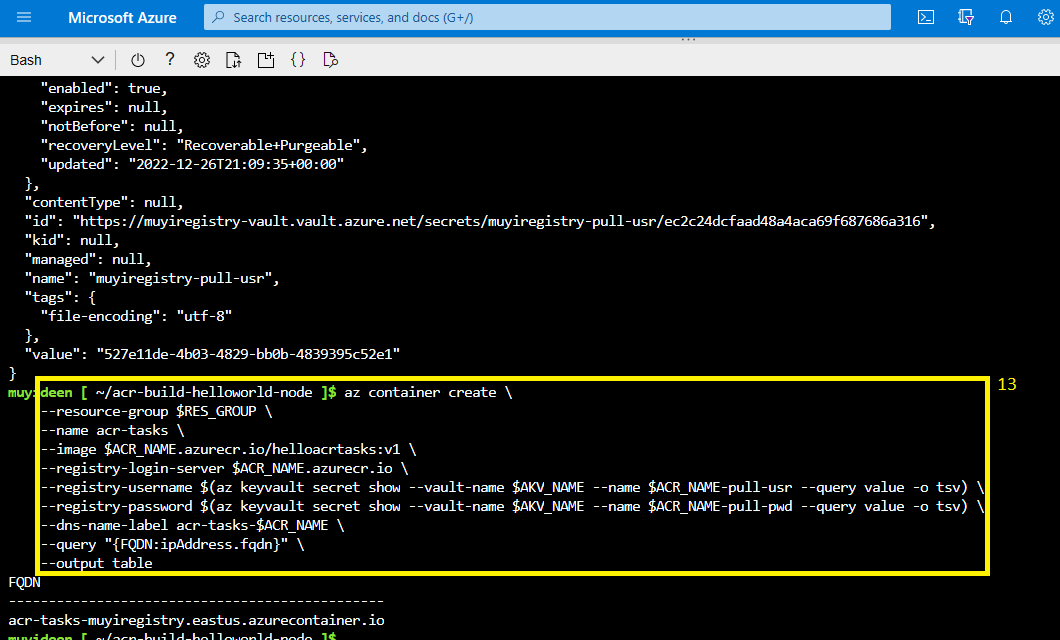Click the "value" secret GUID line
Viewport: 1060px width, 640px height.
(212, 354)
